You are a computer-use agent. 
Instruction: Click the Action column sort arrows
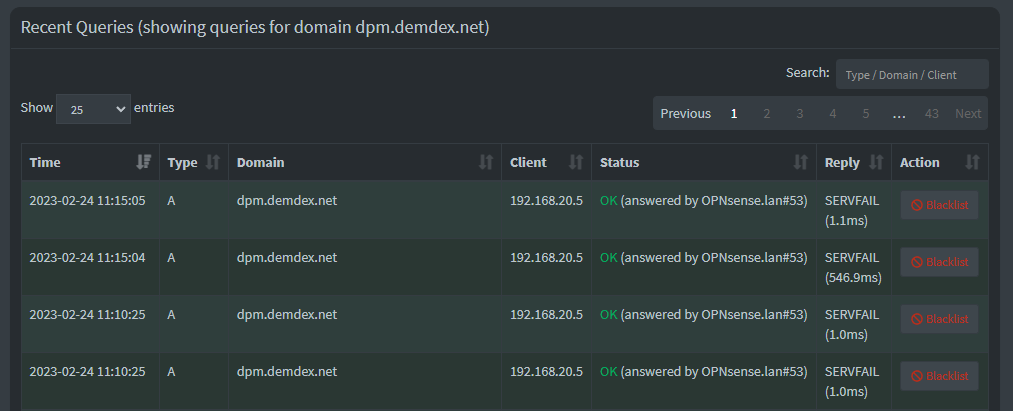pyautogui.click(x=972, y=162)
